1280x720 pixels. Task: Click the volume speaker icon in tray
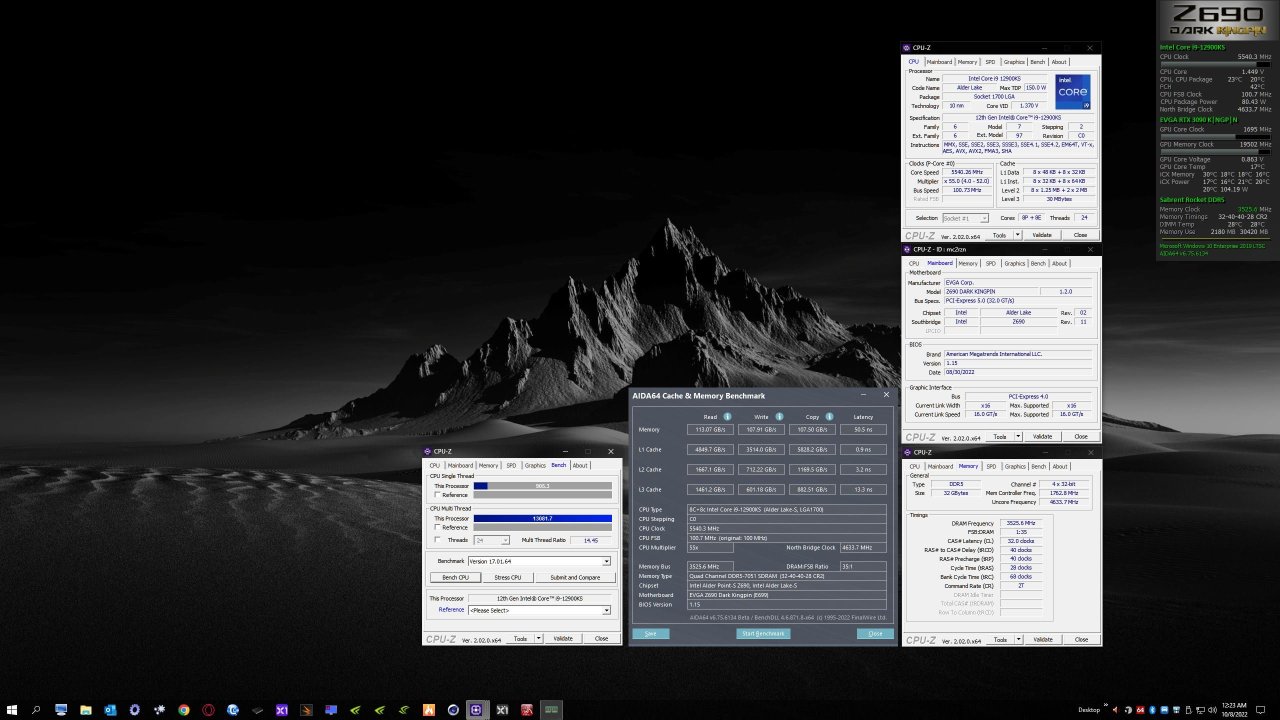coord(1214,710)
